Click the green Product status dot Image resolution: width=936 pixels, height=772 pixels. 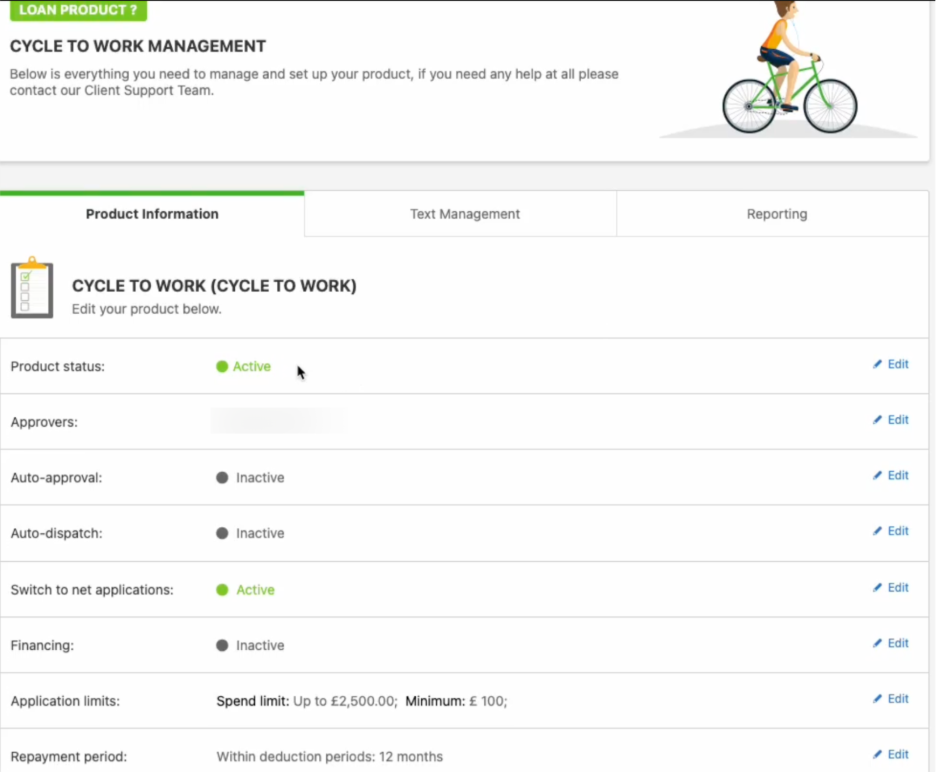point(222,367)
